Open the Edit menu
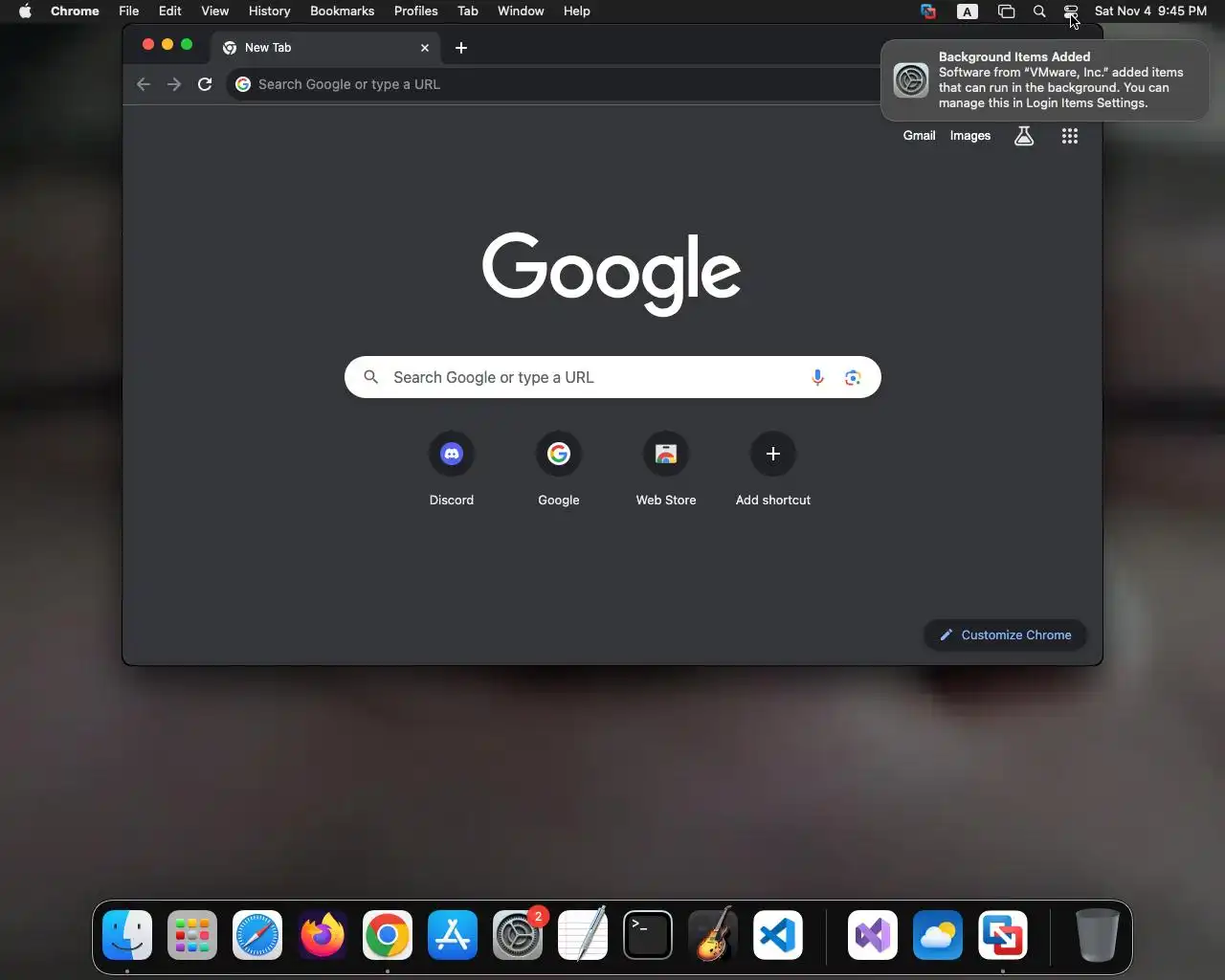 tap(170, 11)
